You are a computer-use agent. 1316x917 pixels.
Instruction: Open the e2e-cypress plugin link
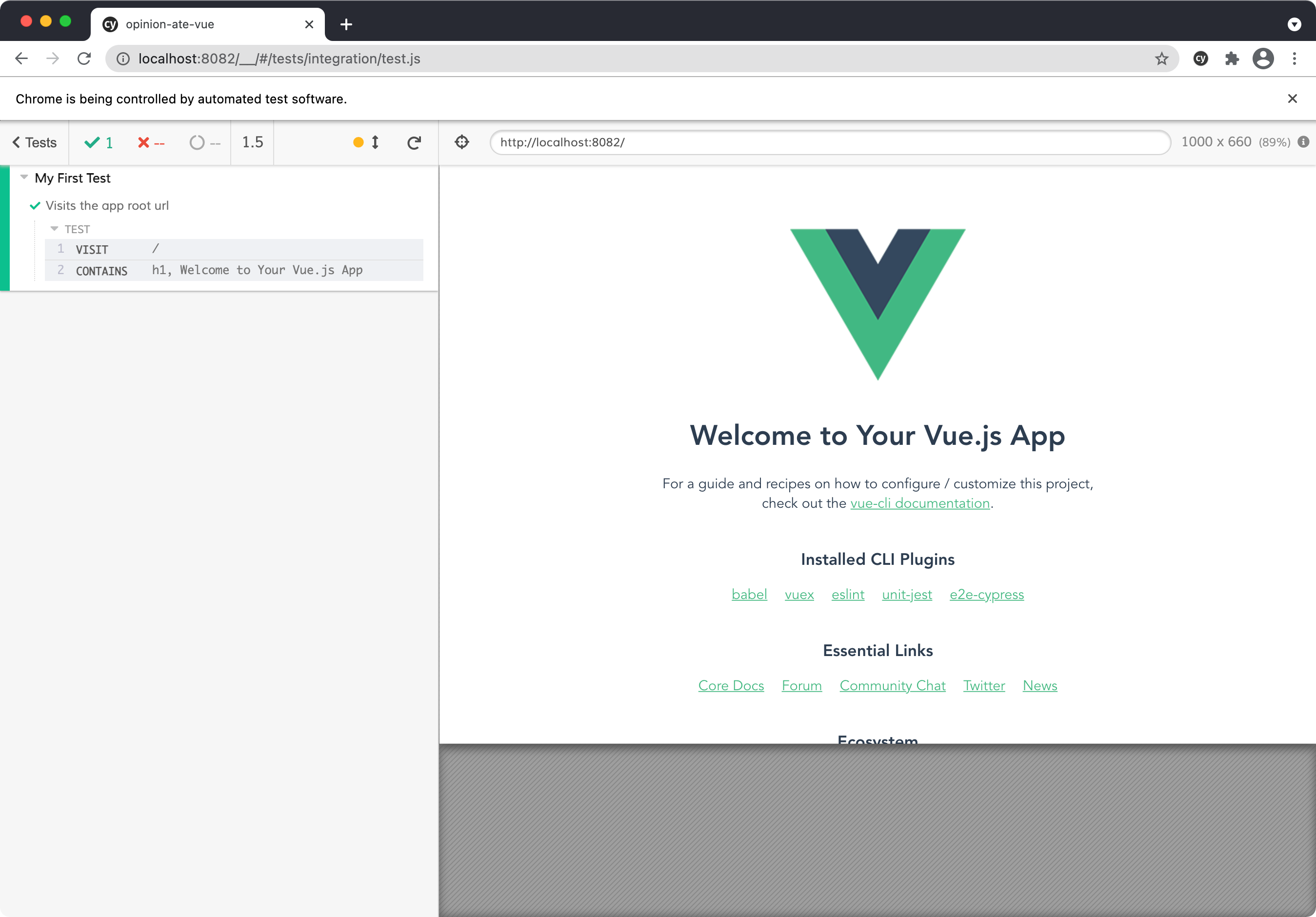coord(986,594)
